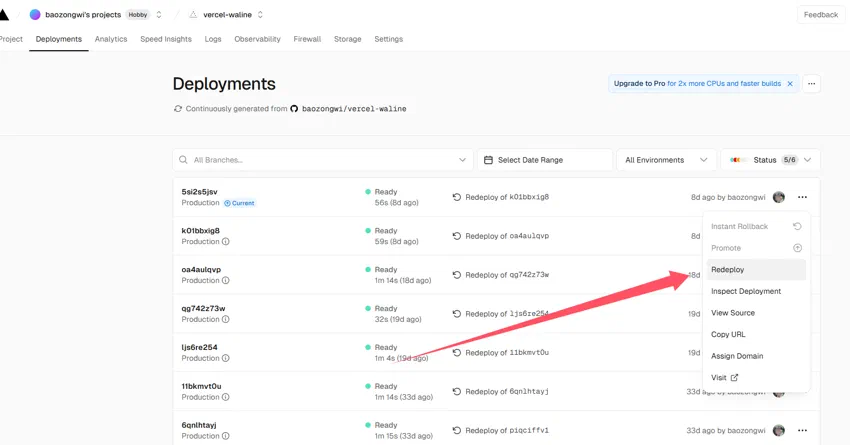Image resolution: width=850 pixels, height=445 pixels.
Task: Open deployment oa4aulqvp
Action: (201, 269)
